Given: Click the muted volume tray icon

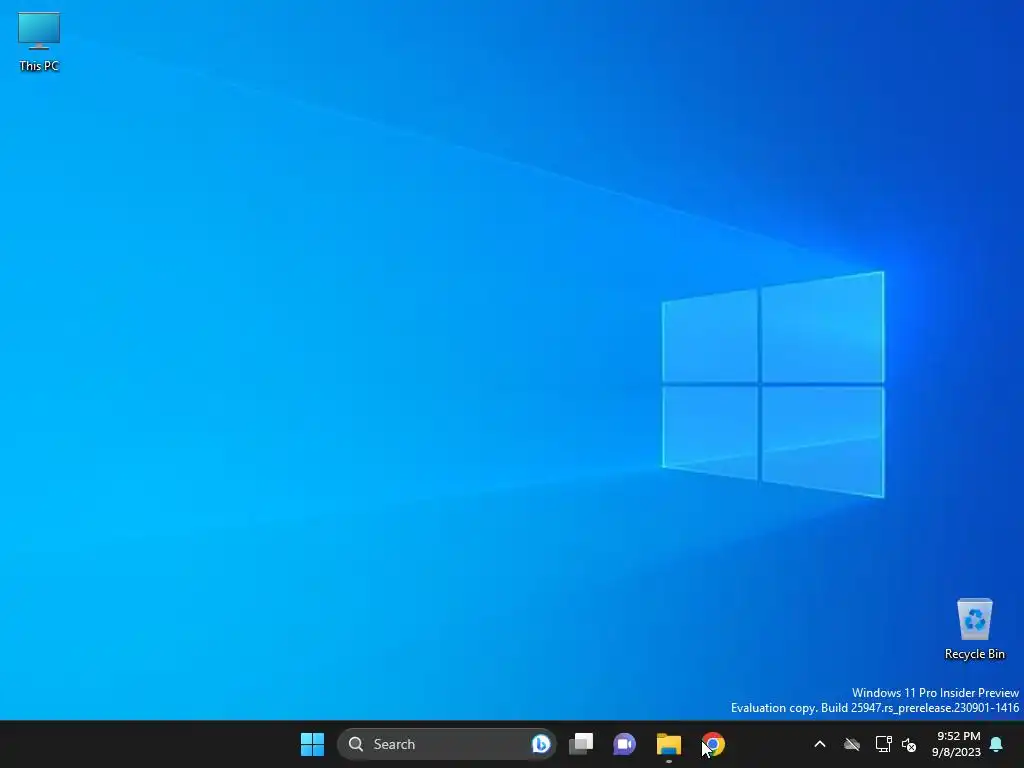Looking at the screenshot, I should [909, 744].
